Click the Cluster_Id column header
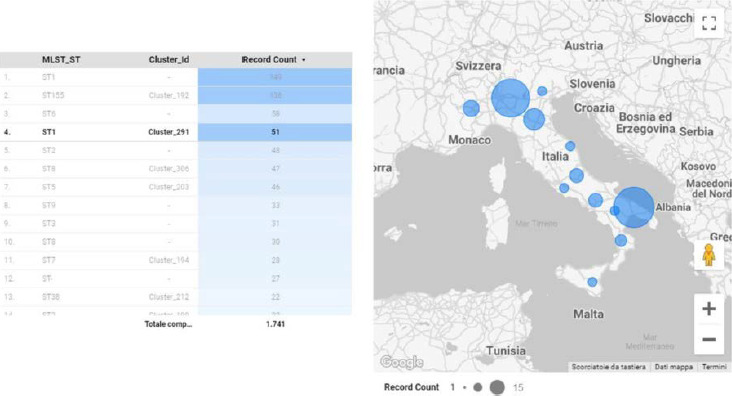The image size is (732, 396). point(169,60)
